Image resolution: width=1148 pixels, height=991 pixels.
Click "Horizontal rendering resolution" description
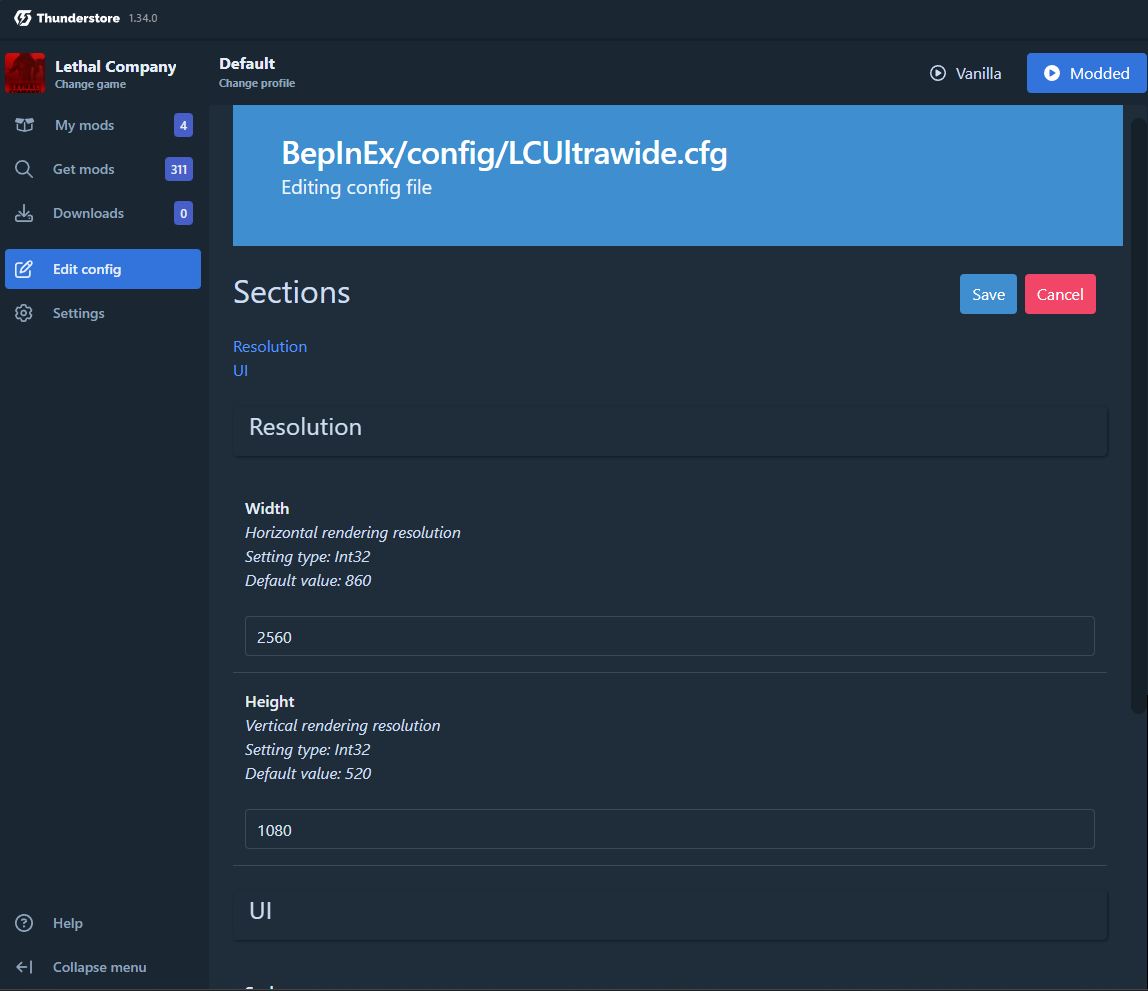click(x=353, y=533)
